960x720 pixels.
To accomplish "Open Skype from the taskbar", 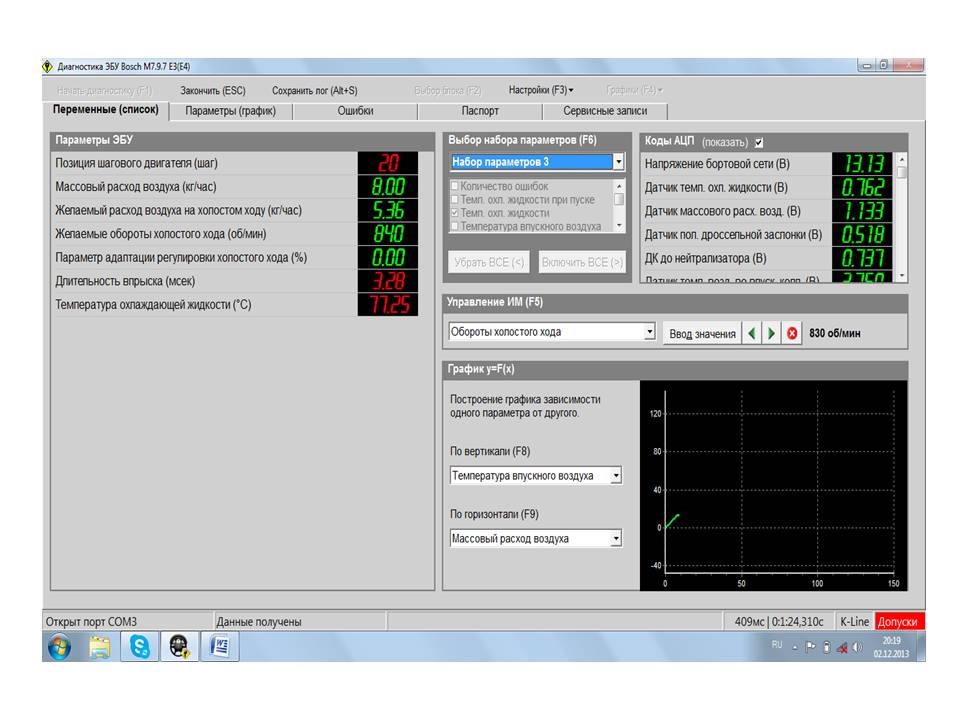I will click(140, 647).
